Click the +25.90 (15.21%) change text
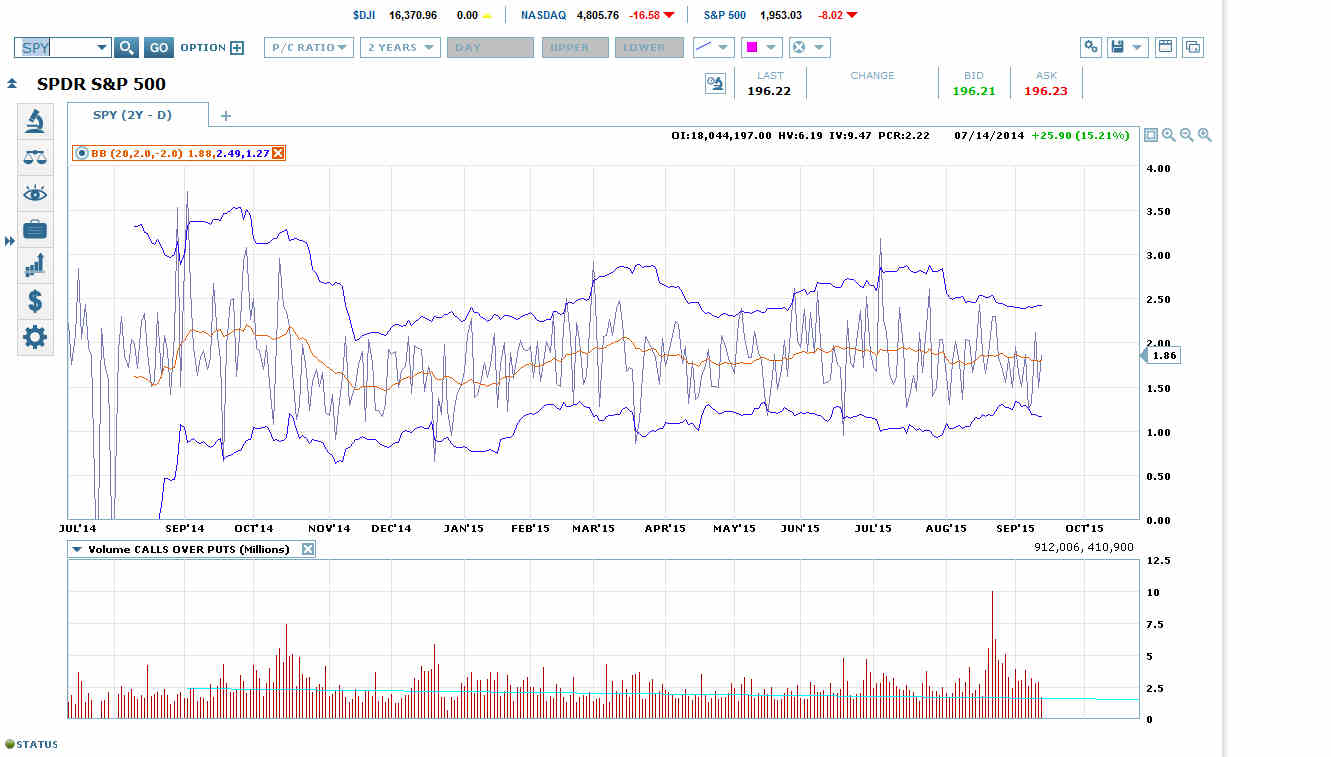1331x757 pixels. (1081, 135)
